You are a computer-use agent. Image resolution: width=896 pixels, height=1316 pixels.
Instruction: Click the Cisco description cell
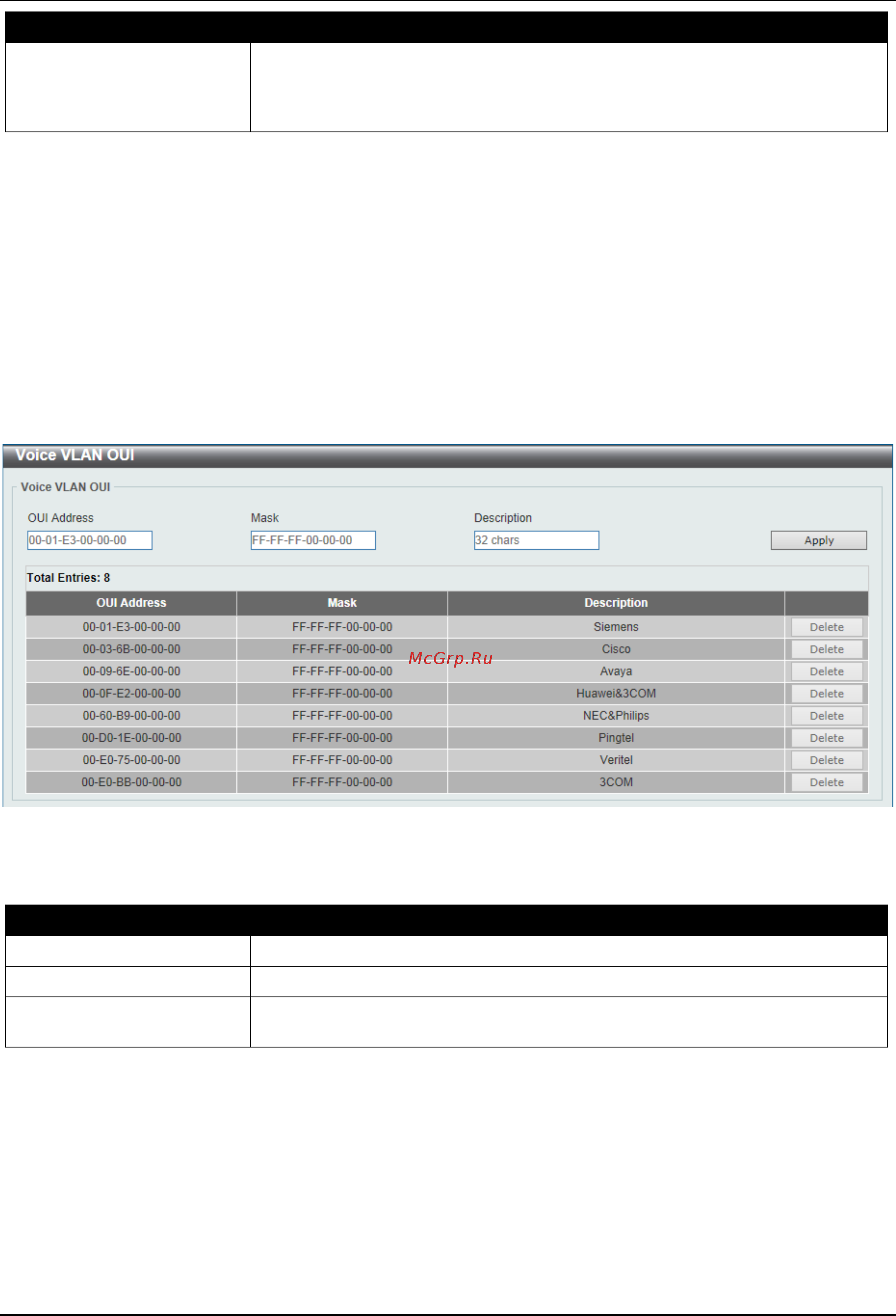616,649
